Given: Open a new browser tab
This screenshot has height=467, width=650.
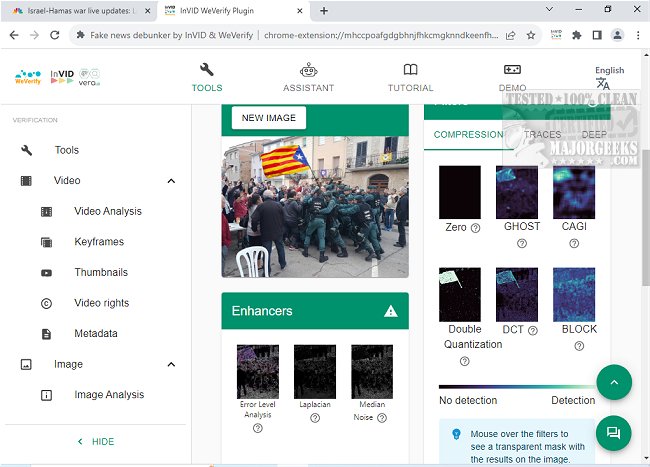Looking at the screenshot, I should (324, 11).
